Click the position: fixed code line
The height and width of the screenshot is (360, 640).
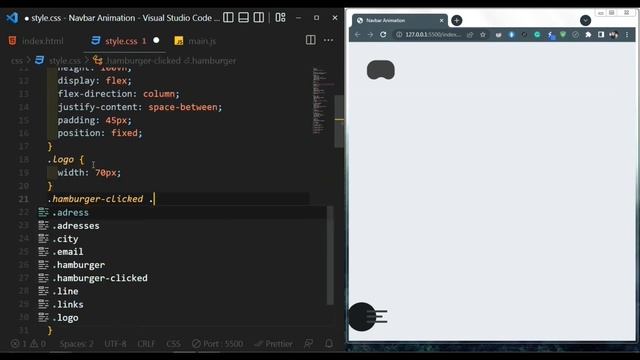pos(100,133)
